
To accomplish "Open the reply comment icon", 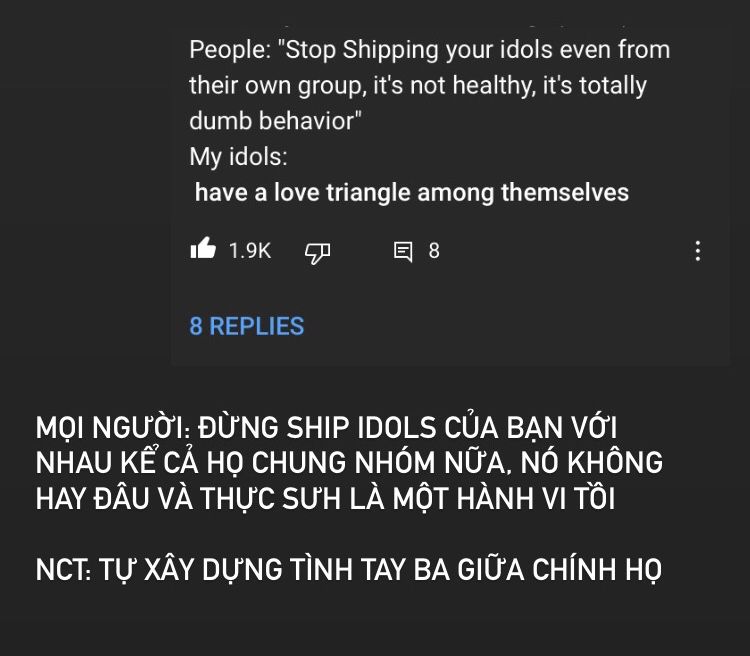I will pos(403,252).
